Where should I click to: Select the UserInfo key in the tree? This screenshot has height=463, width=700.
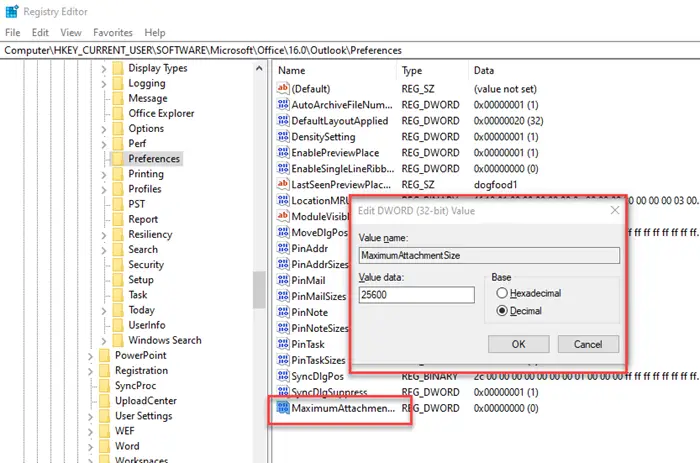tap(147, 325)
